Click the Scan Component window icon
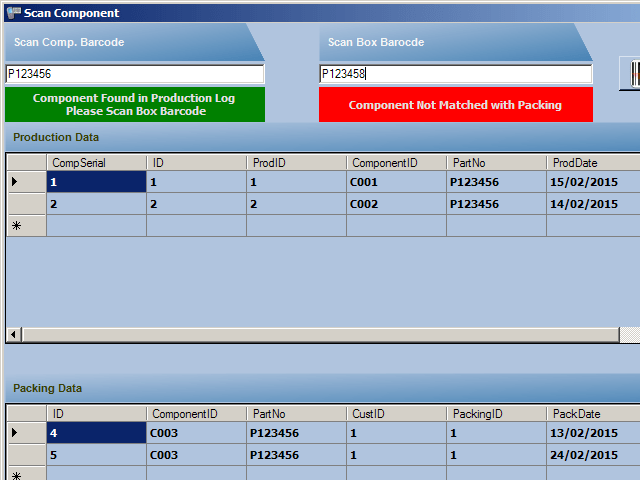Viewport: 640px width, 480px height. [13, 13]
